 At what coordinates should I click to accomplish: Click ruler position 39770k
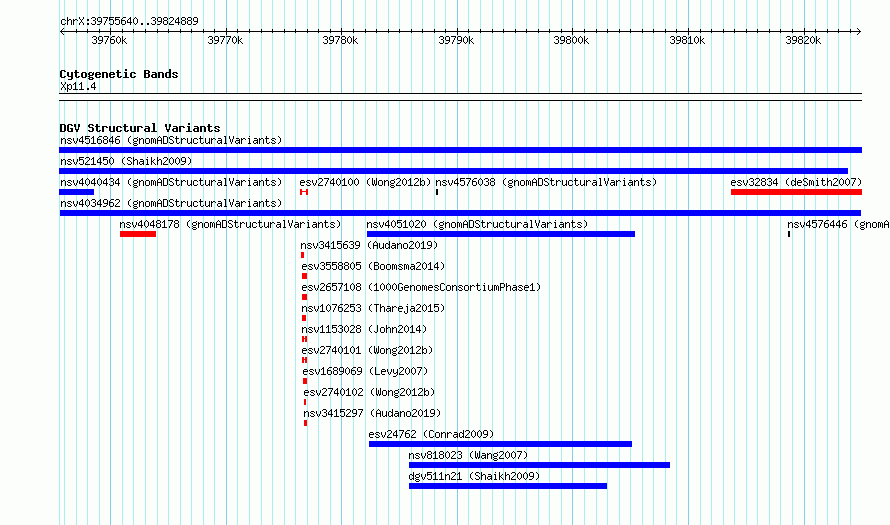[x=225, y=40]
